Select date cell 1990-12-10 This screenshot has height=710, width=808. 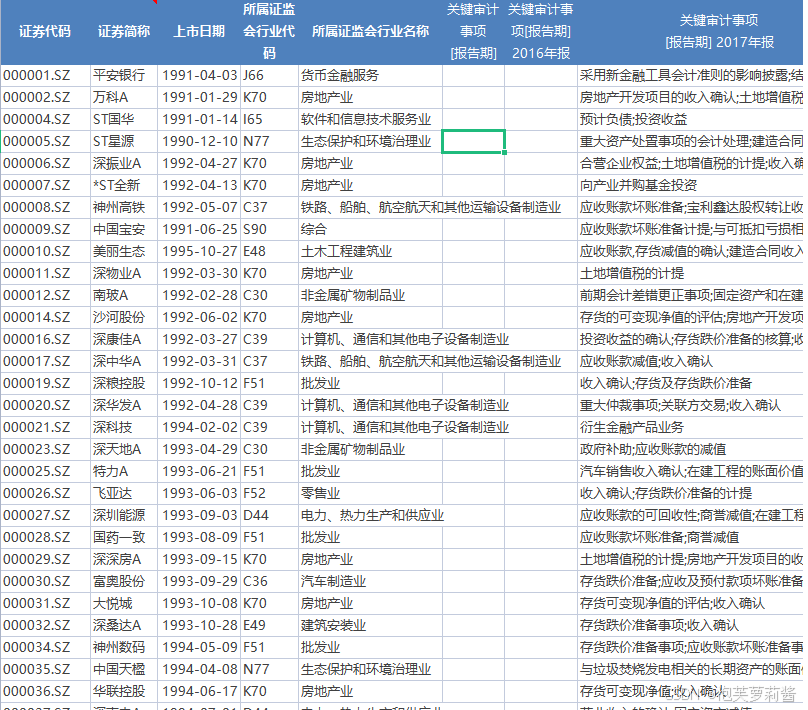pos(199,142)
